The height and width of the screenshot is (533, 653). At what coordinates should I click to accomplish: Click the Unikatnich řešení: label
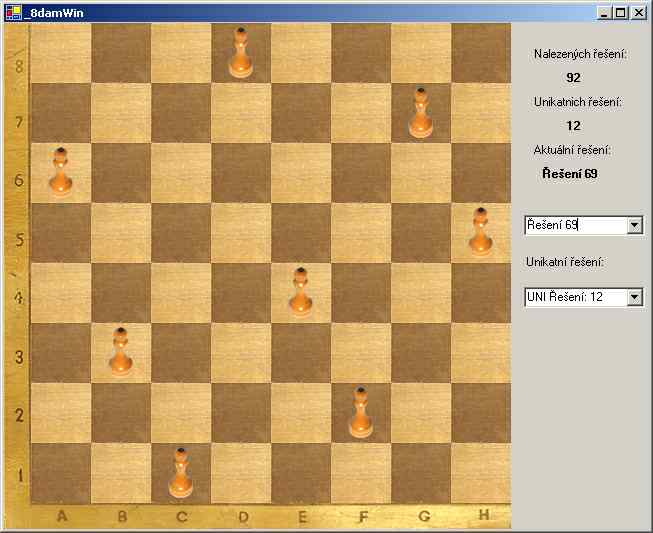click(578, 102)
